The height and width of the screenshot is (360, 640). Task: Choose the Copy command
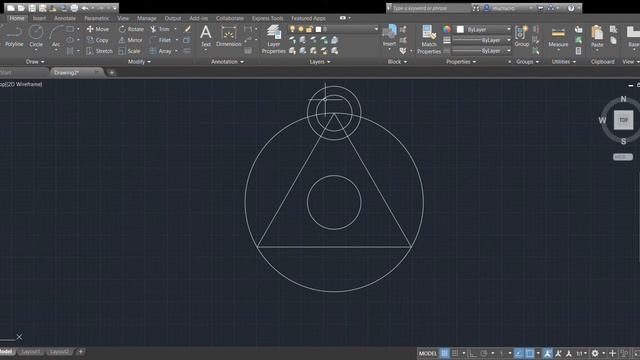(98, 40)
